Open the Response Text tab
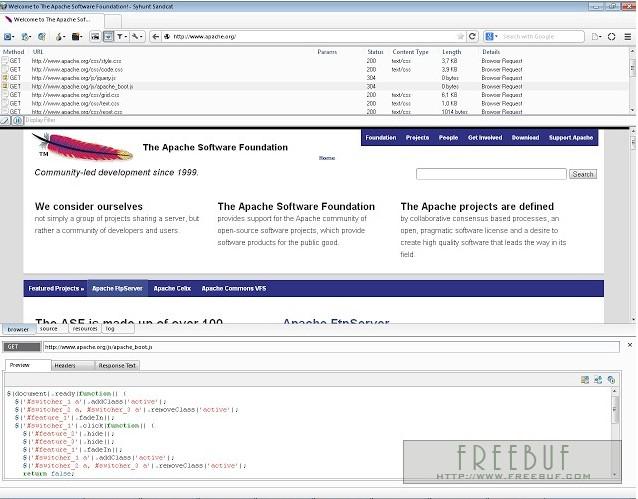This screenshot has height=499, width=638. (117, 365)
